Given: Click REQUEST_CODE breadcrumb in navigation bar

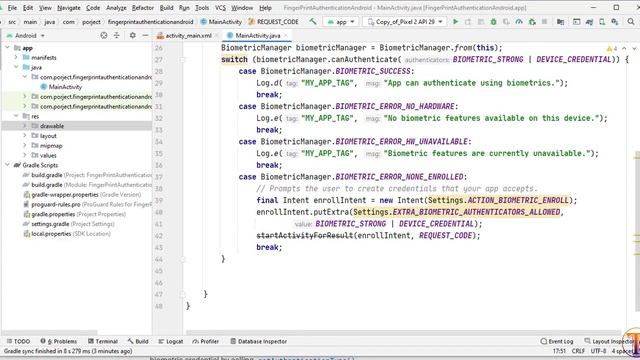Looking at the screenshot, I should pos(273,22).
